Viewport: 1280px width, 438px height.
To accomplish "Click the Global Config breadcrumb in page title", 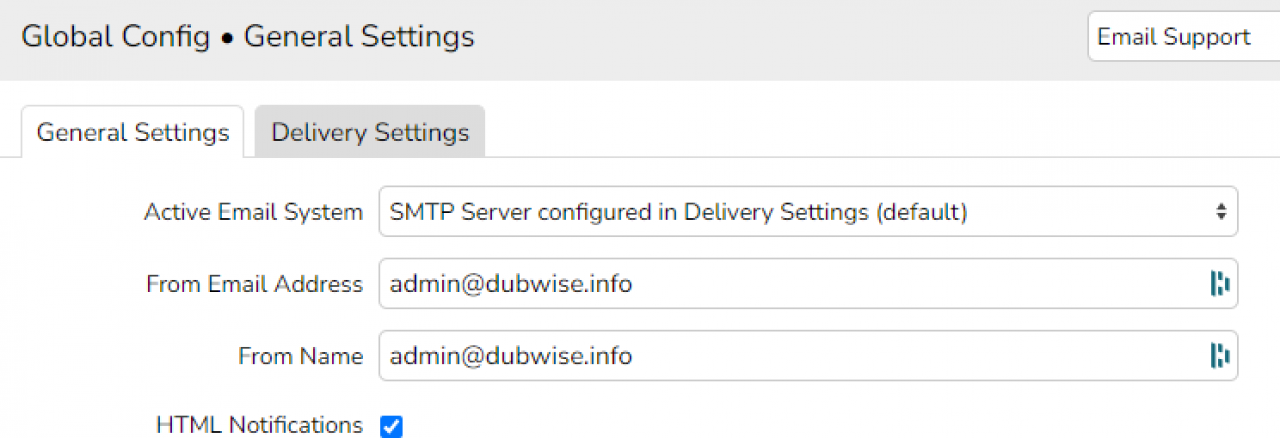I will (116, 37).
